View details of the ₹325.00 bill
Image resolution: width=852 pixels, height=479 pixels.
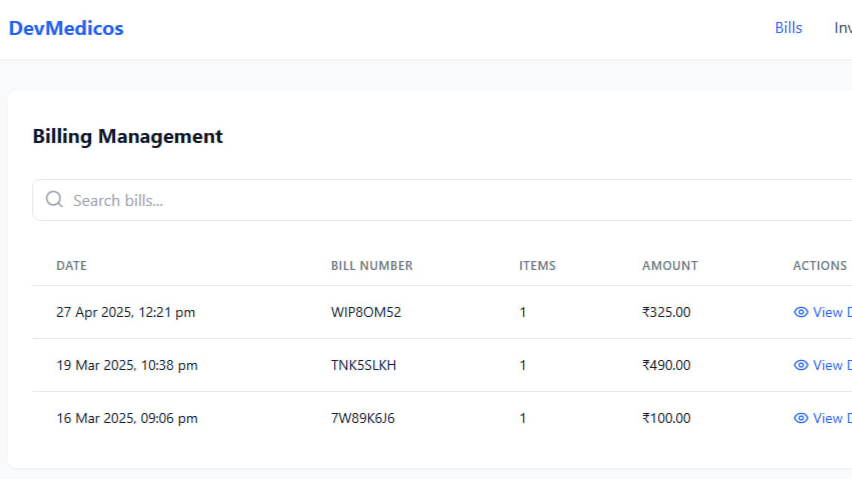[830, 312]
